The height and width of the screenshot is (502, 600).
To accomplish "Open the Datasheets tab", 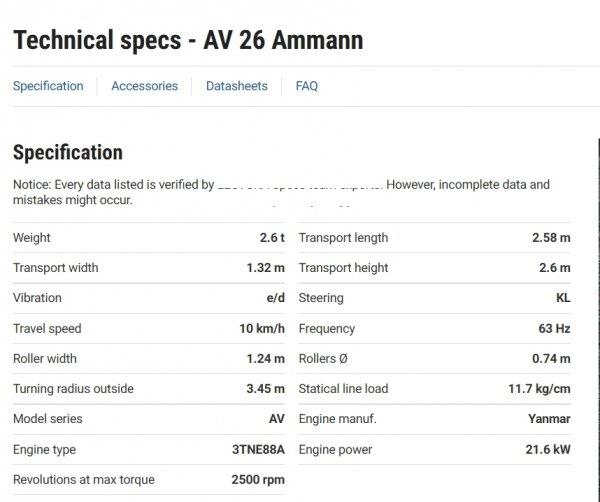I will click(236, 86).
